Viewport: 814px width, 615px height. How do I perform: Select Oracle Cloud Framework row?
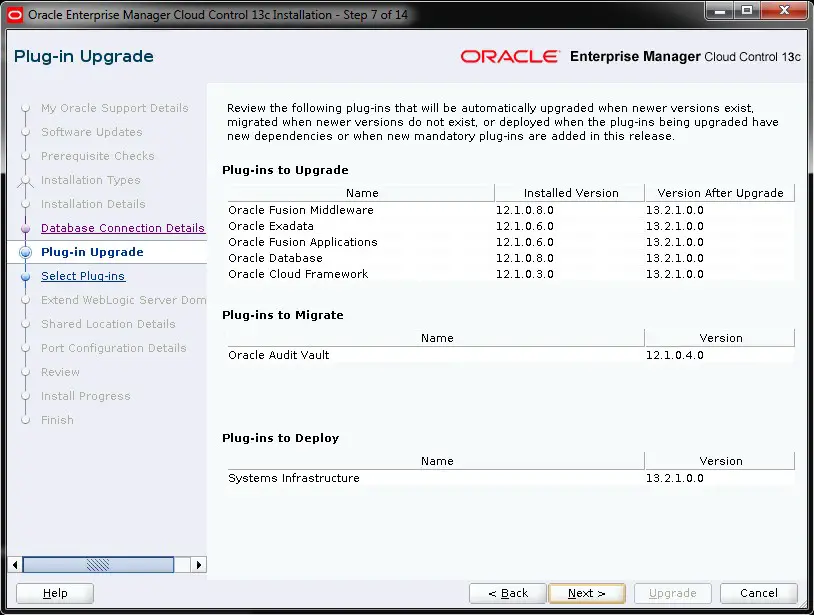tap(511, 274)
